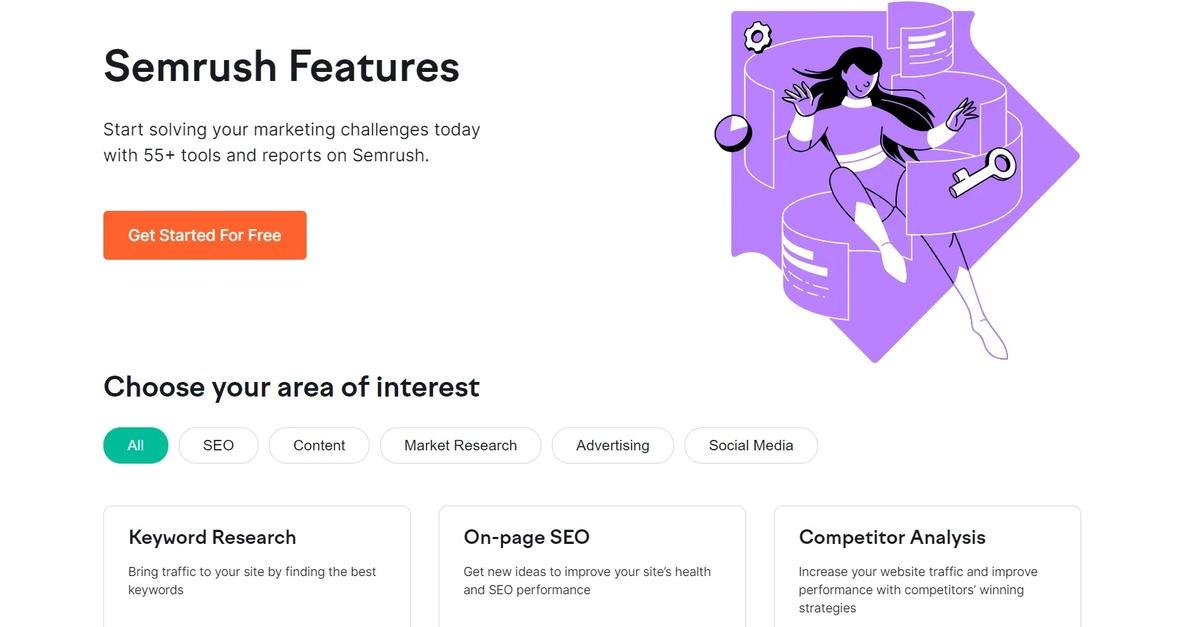Open the Keyword Research feature card
Viewport: 1200px width, 627px height.
pos(256,560)
